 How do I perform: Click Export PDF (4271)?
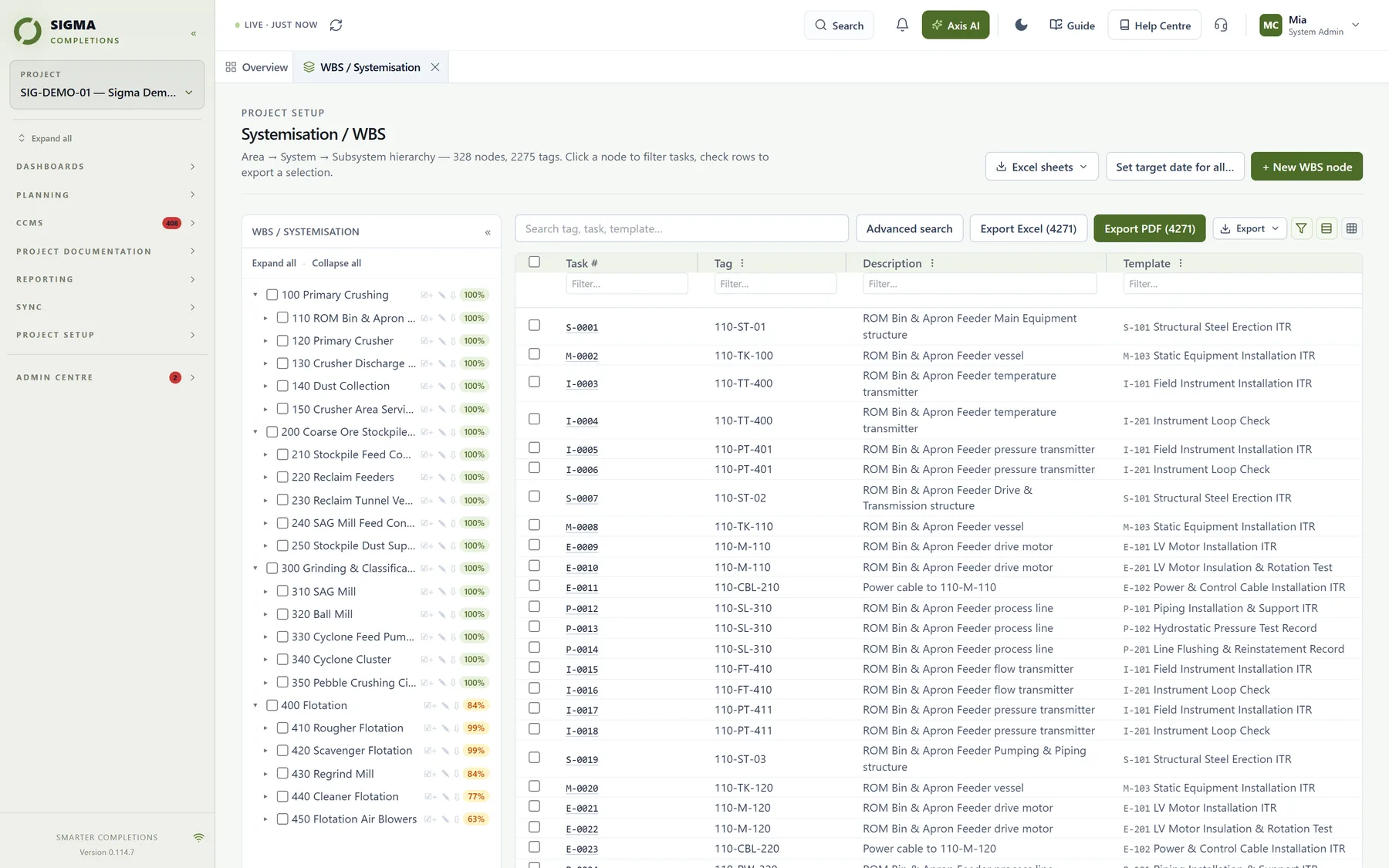1149,228
